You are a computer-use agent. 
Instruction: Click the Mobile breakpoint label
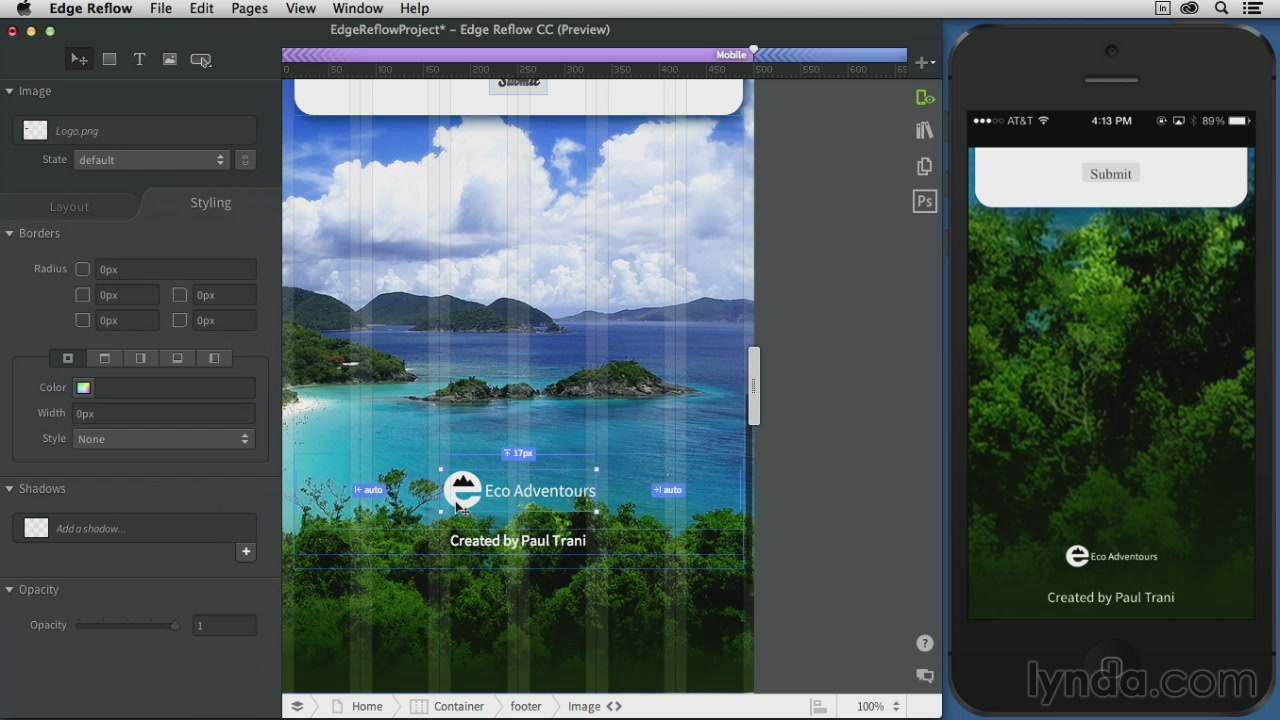pyautogui.click(x=731, y=55)
